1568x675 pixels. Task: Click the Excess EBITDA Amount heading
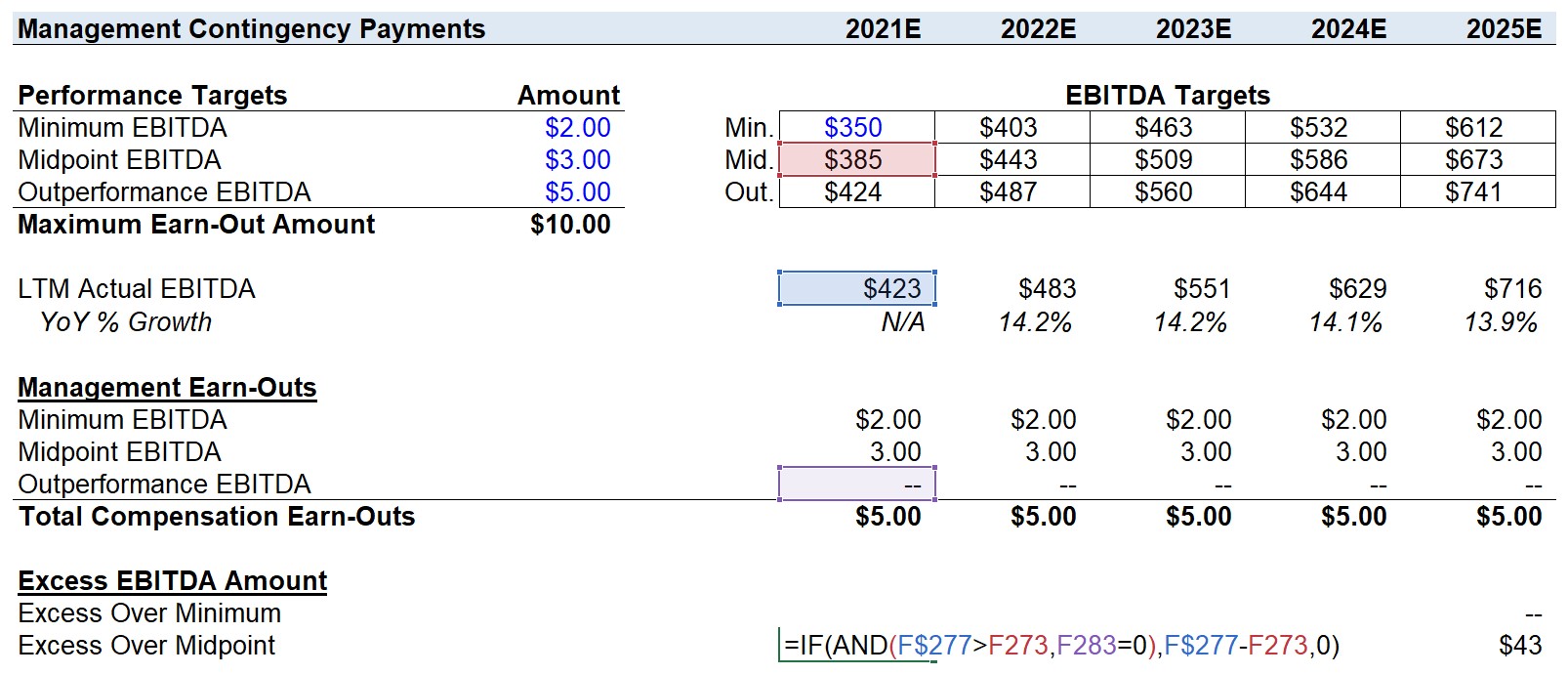click(173, 581)
